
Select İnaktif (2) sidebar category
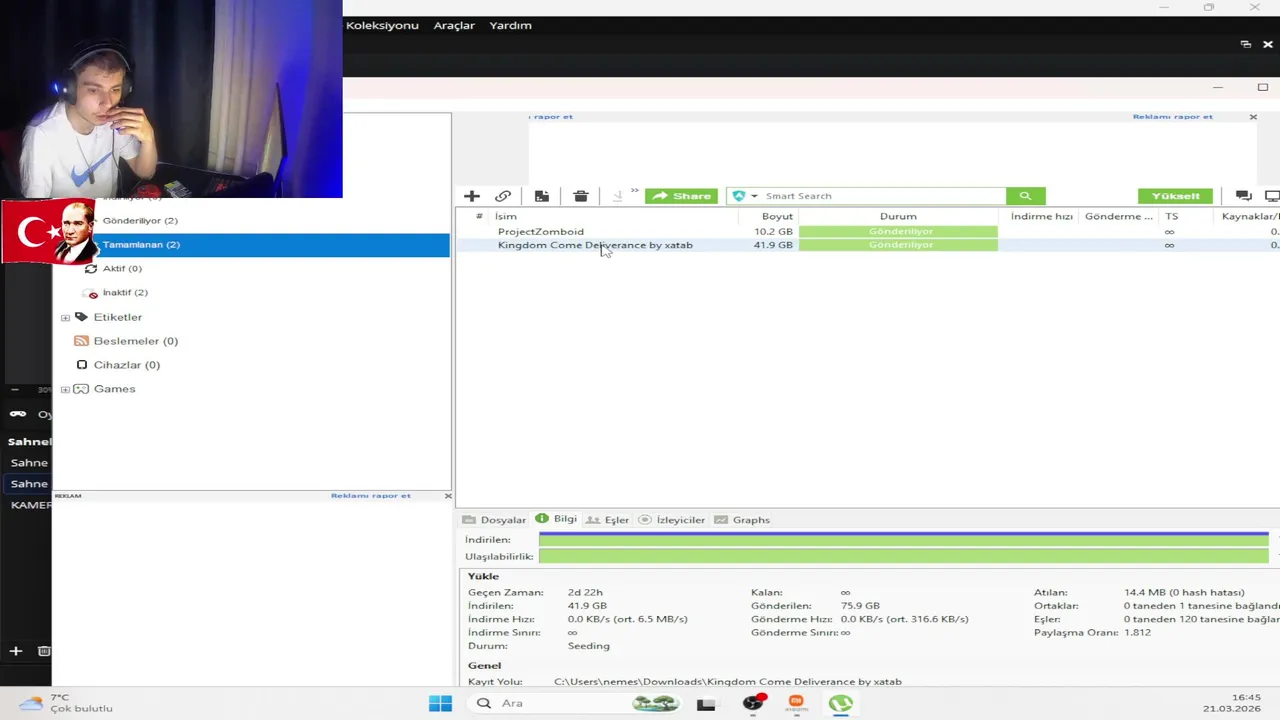(125, 292)
